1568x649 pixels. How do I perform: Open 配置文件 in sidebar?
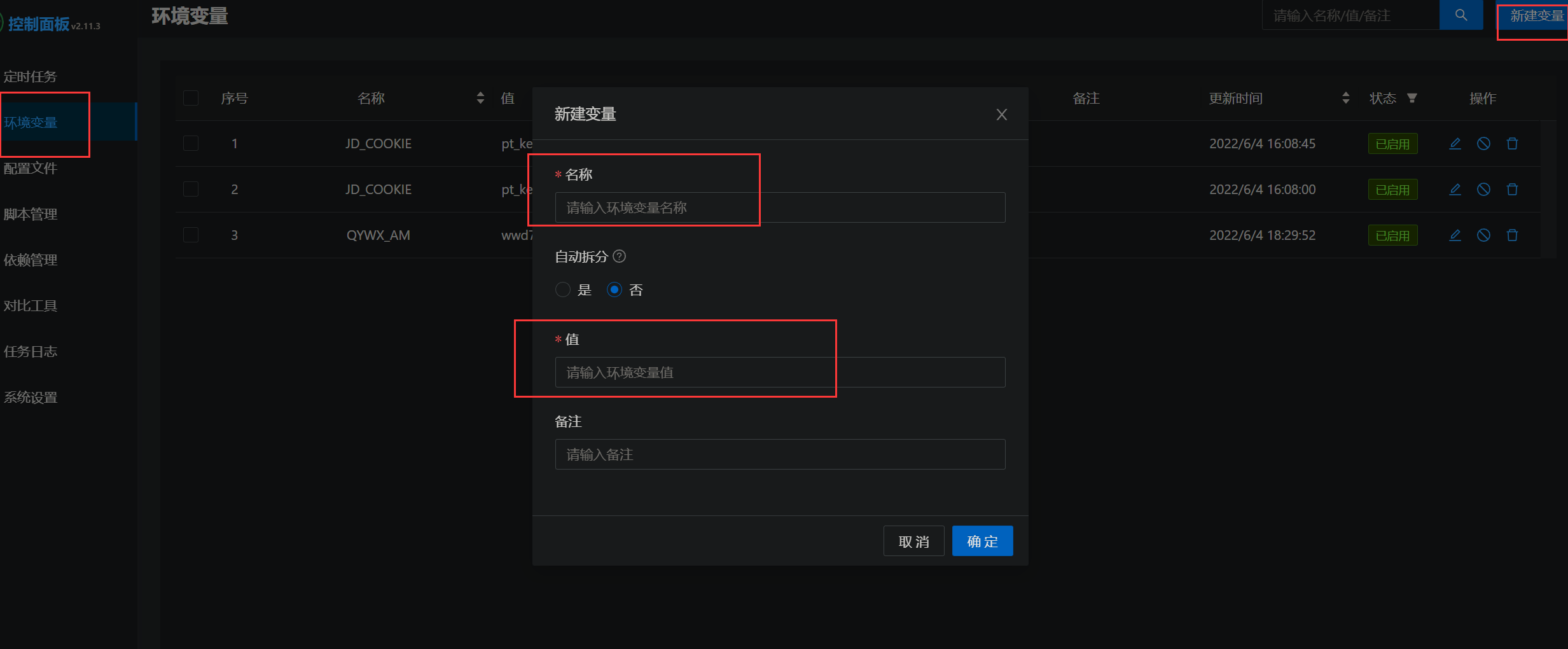[31, 169]
